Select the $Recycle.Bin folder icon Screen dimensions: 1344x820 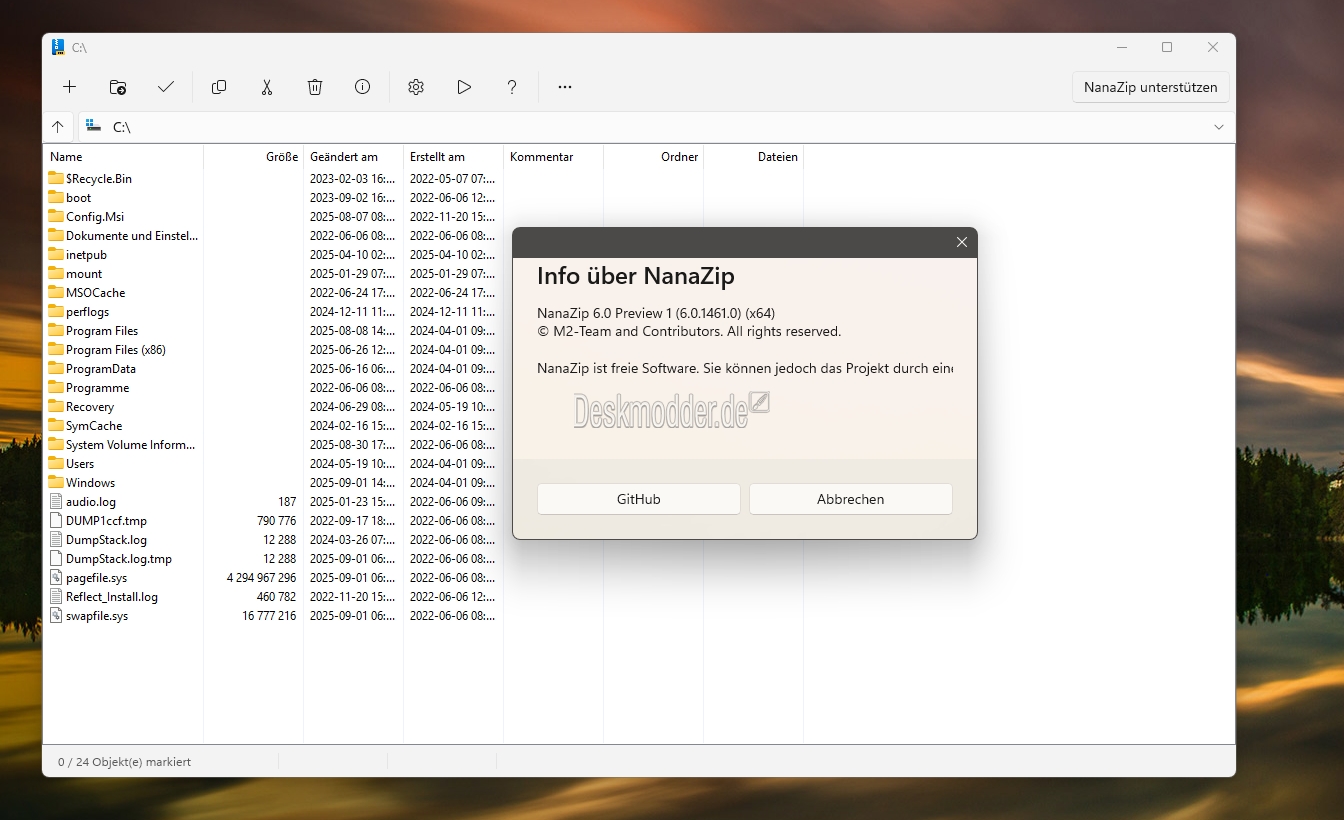click(56, 178)
